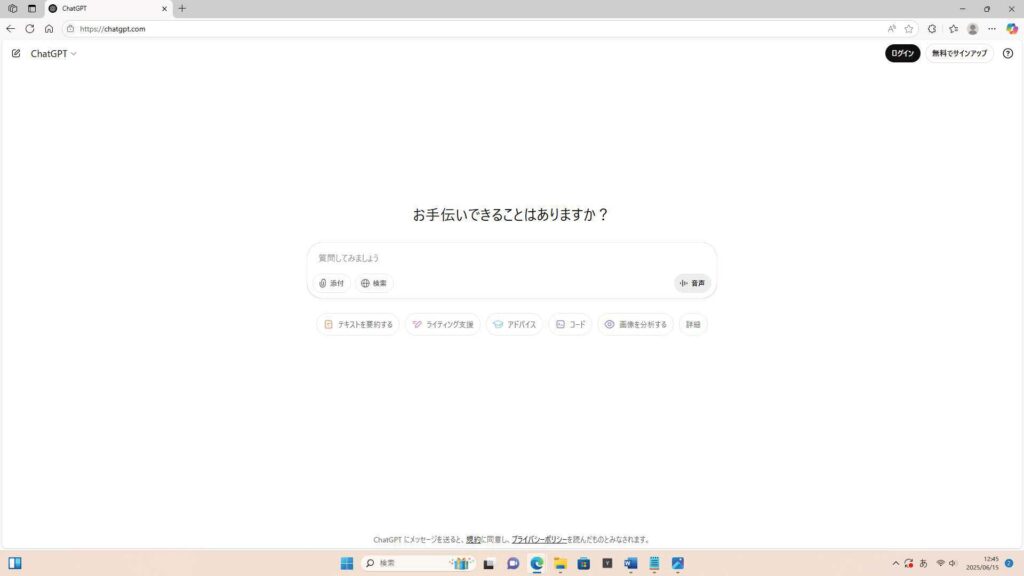This screenshot has height=576, width=1024.
Task: Click the 無料でサインアップ sign-up button
Action: click(959, 54)
